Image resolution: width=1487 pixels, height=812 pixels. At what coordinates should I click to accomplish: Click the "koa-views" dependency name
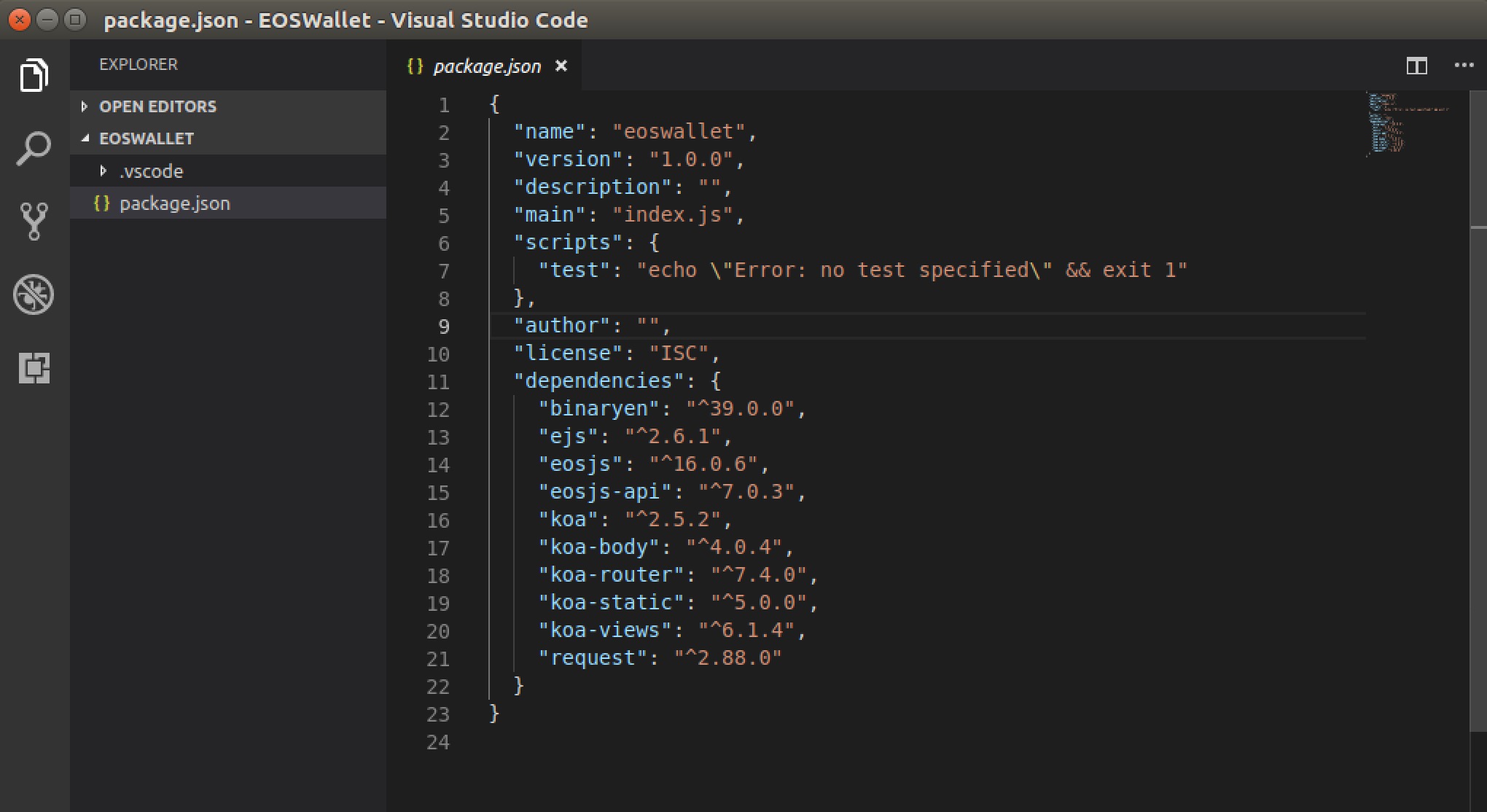pyautogui.click(x=605, y=631)
